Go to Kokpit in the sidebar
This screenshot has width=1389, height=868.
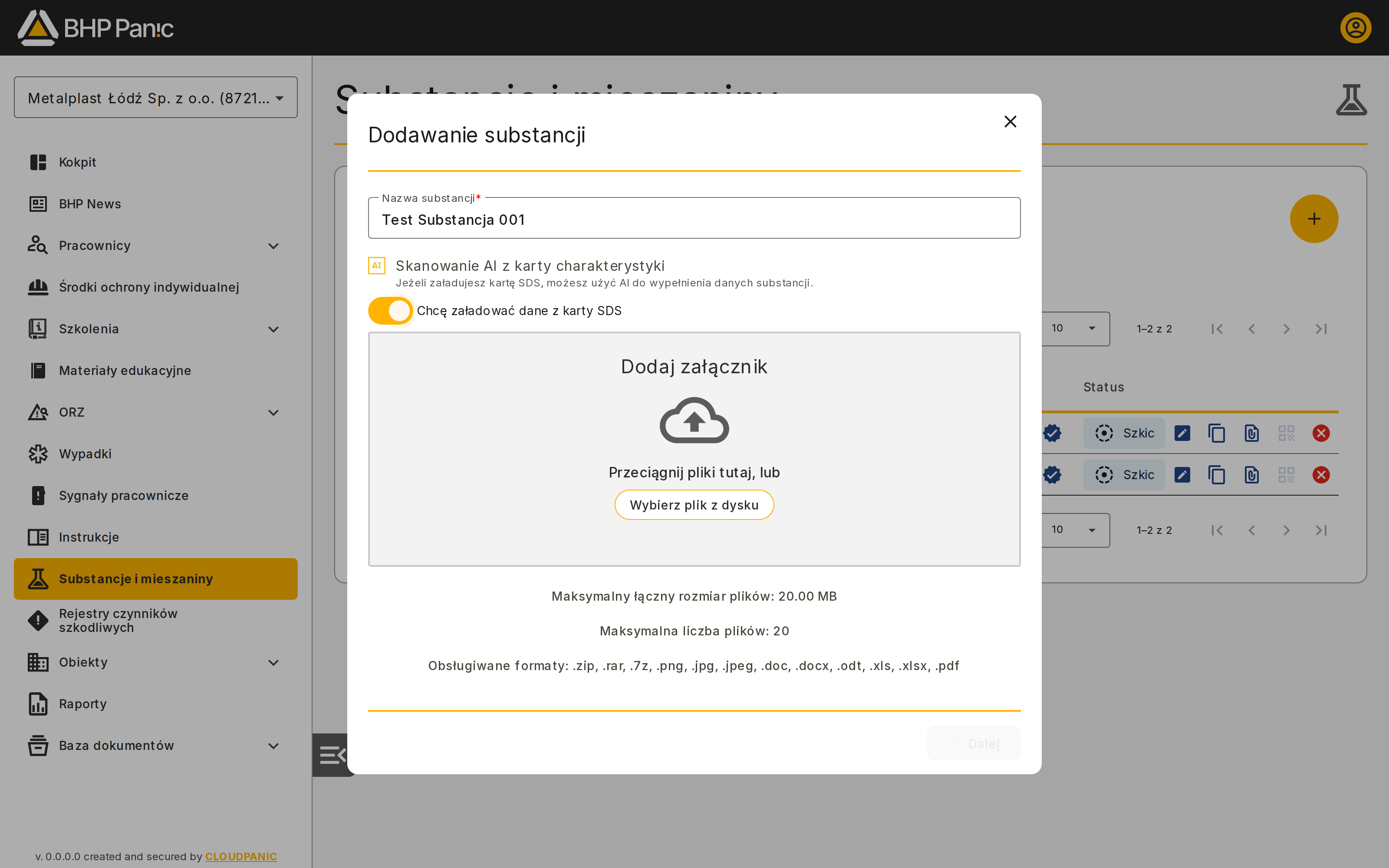pos(155,162)
